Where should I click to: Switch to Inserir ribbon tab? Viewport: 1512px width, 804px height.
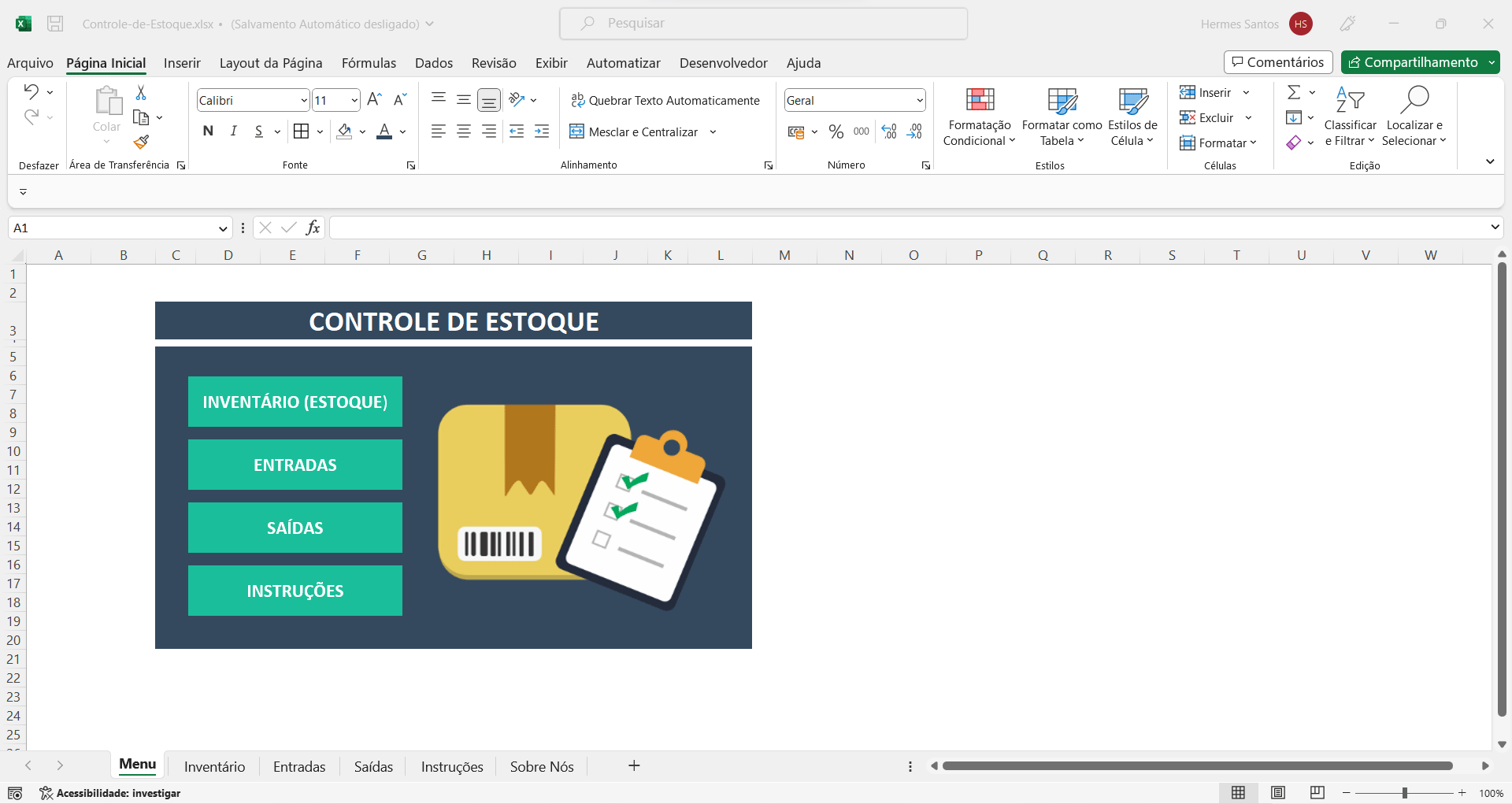182,63
